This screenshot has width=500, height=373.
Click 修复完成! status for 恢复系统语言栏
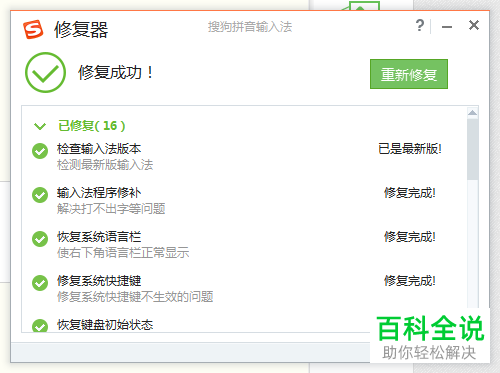[x=410, y=237]
